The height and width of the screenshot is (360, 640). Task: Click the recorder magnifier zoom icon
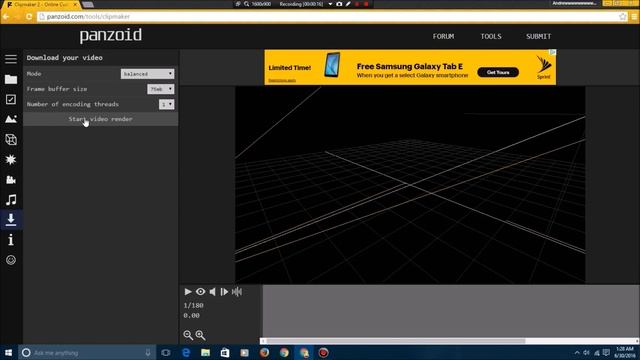[247, 4]
